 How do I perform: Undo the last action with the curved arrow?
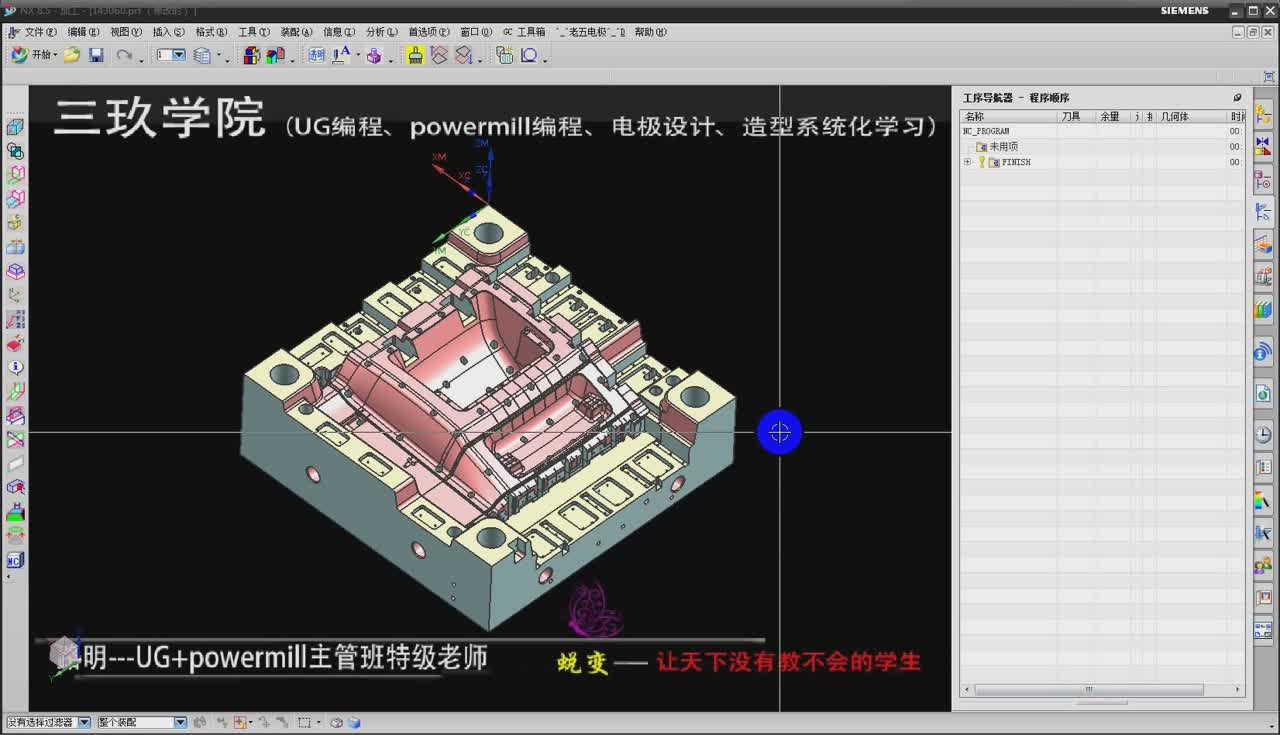(124, 55)
